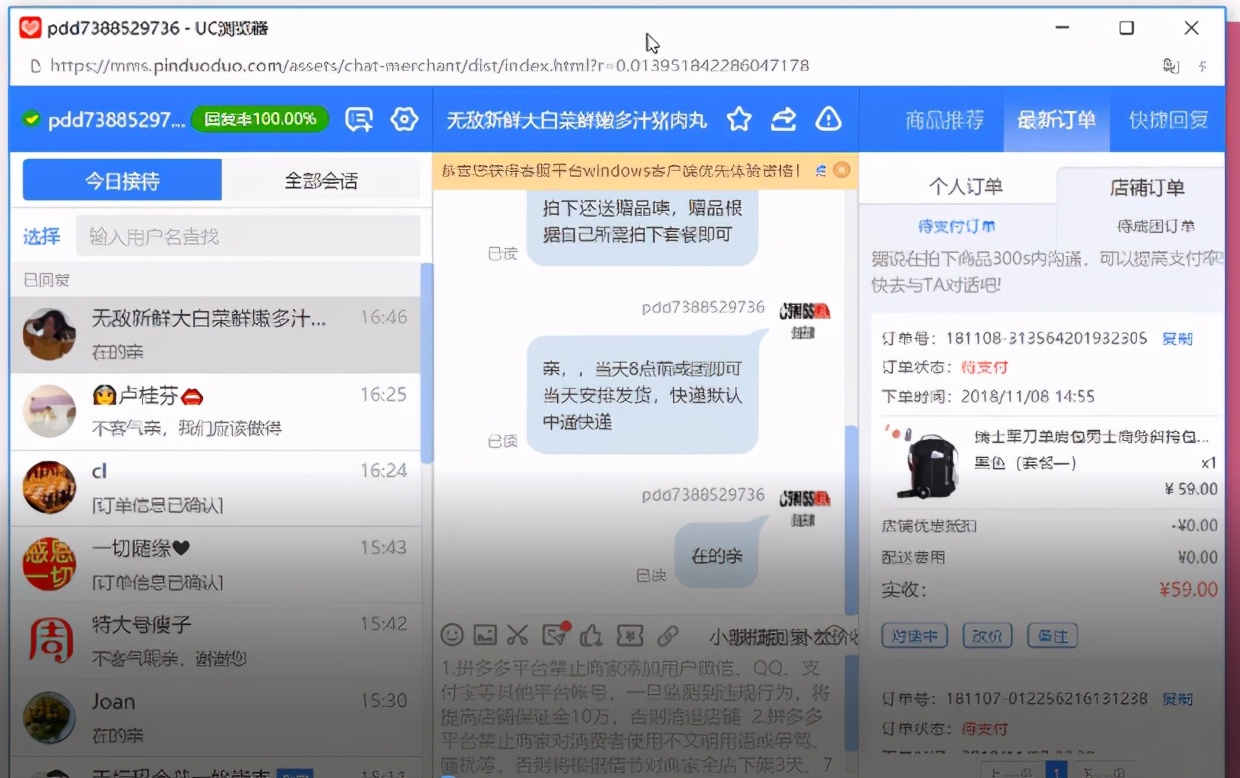Expand the 选择 selection dropdown
Image resolution: width=1240 pixels, height=778 pixels.
click(x=41, y=236)
